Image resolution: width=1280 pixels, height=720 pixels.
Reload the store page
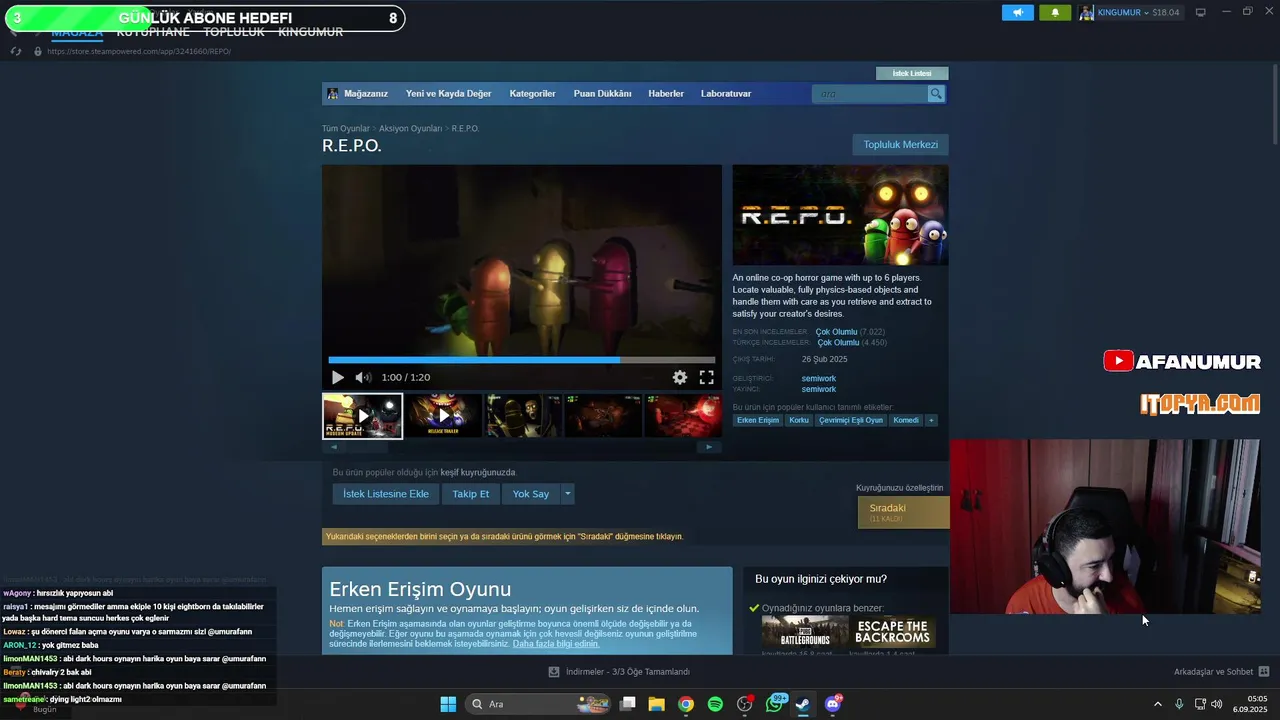[x=15, y=51]
